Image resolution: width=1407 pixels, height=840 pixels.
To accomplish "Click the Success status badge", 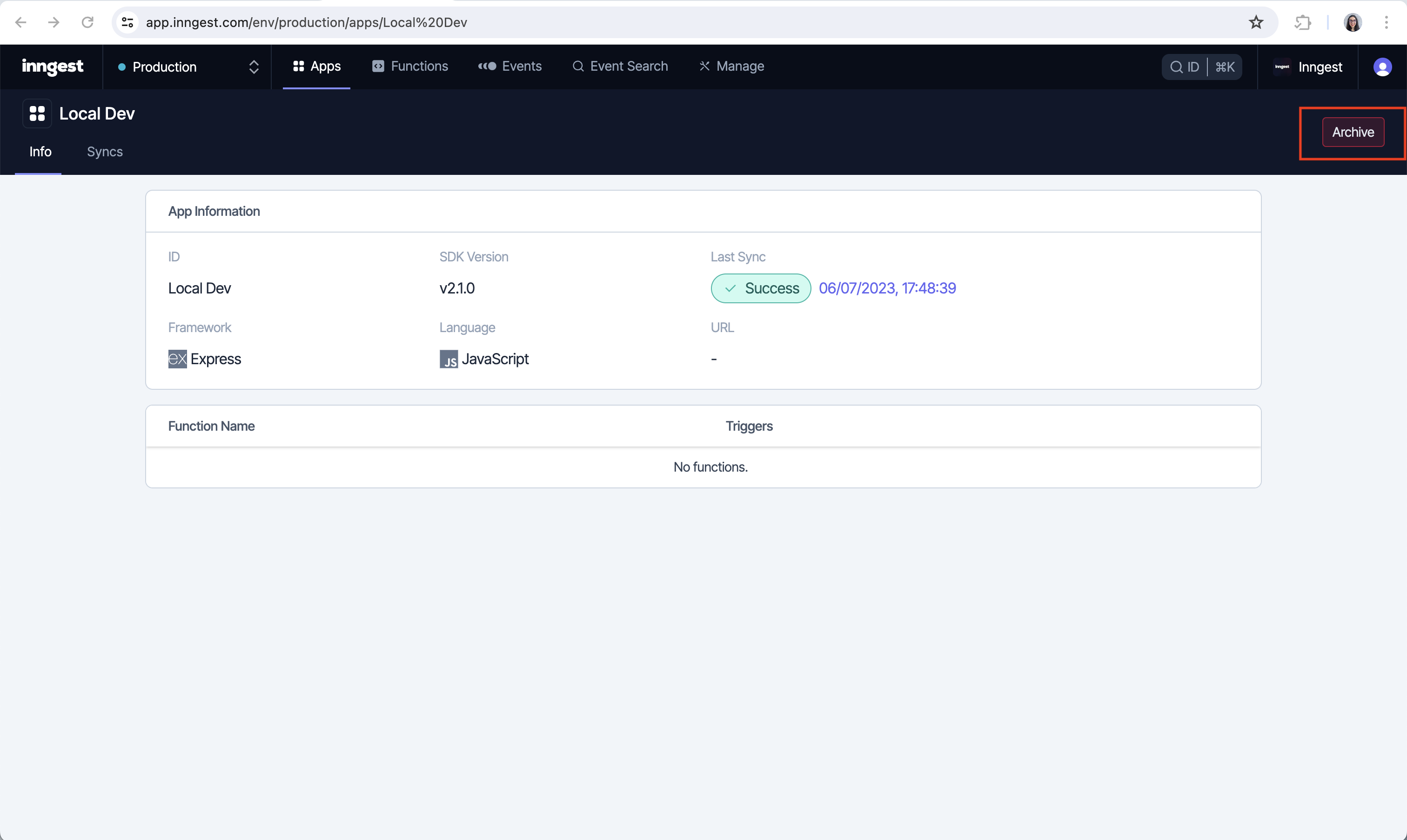I will pos(760,288).
